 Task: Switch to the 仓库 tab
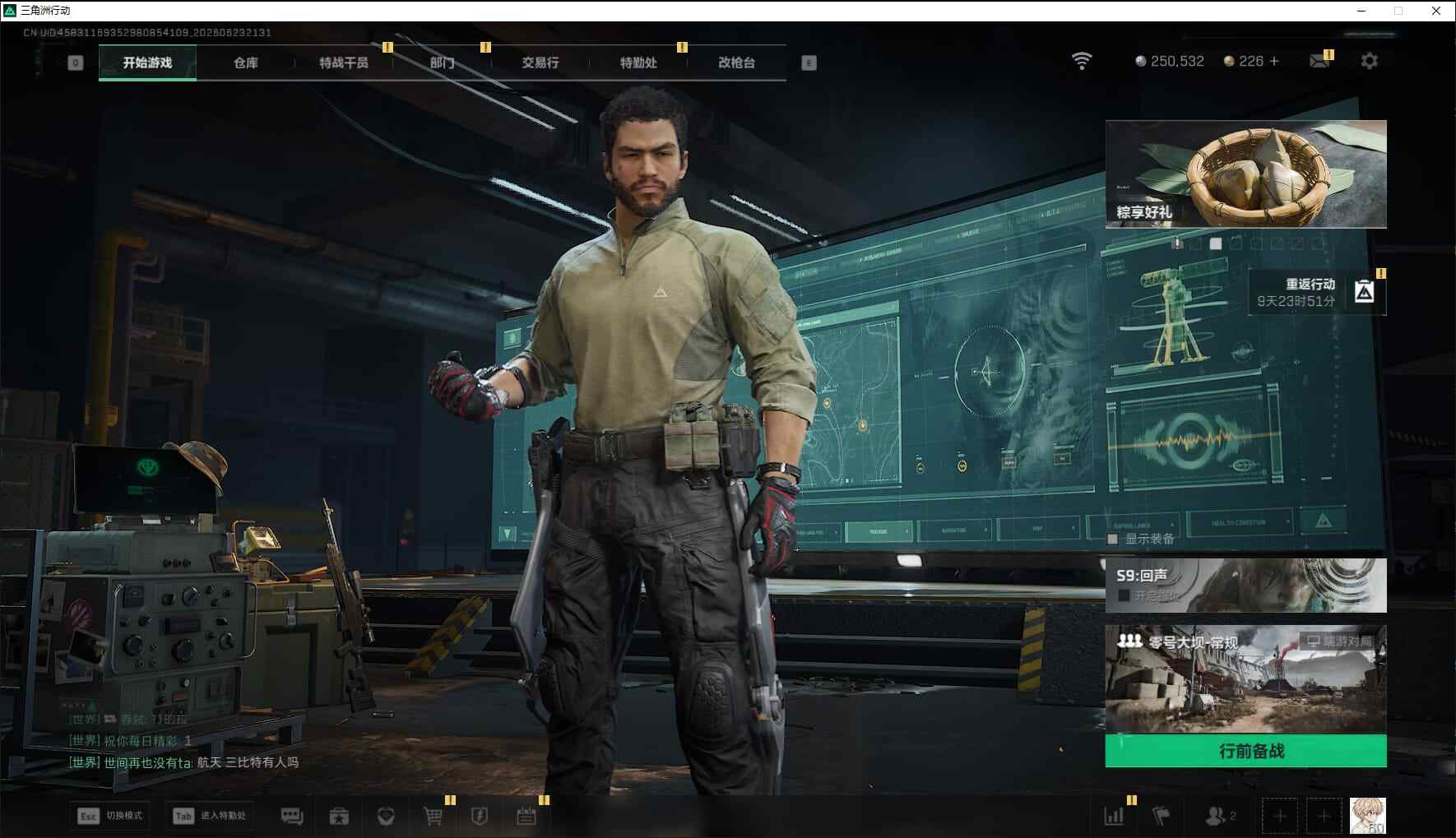point(245,63)
